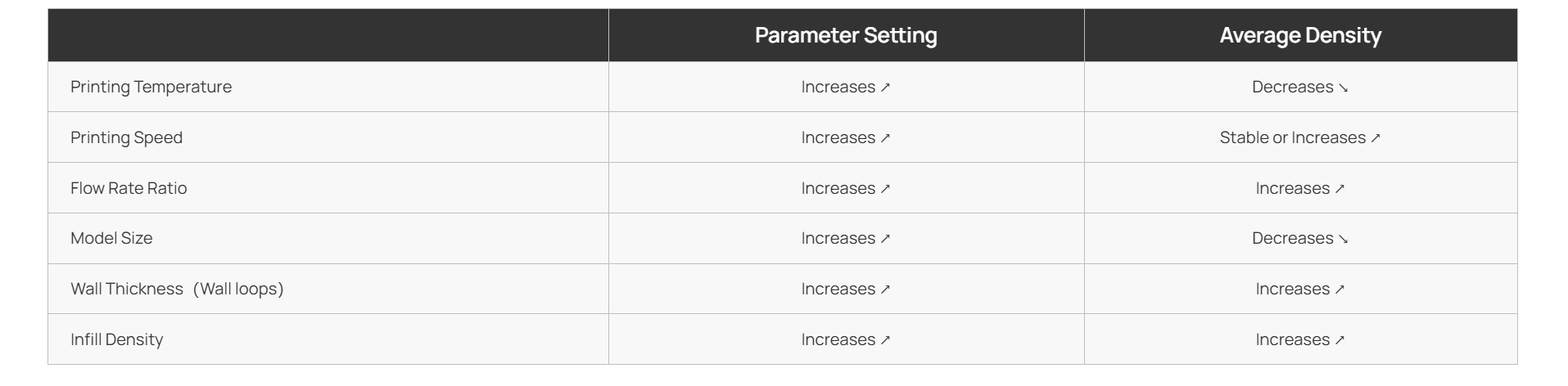Click arrow beside Stable or Increases
Image resolution: width=1568 pixels, height=386 pixels.
point(1376,138)
